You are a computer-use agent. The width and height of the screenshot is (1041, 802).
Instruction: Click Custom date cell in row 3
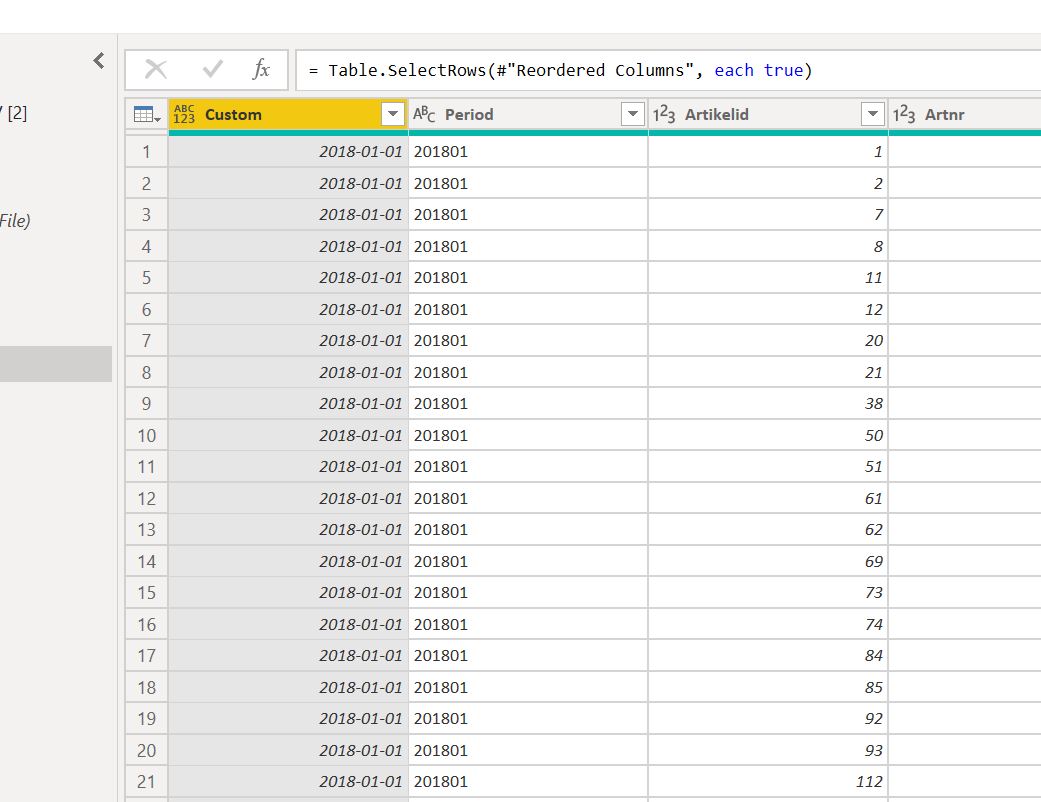click(x=288, y=214)
